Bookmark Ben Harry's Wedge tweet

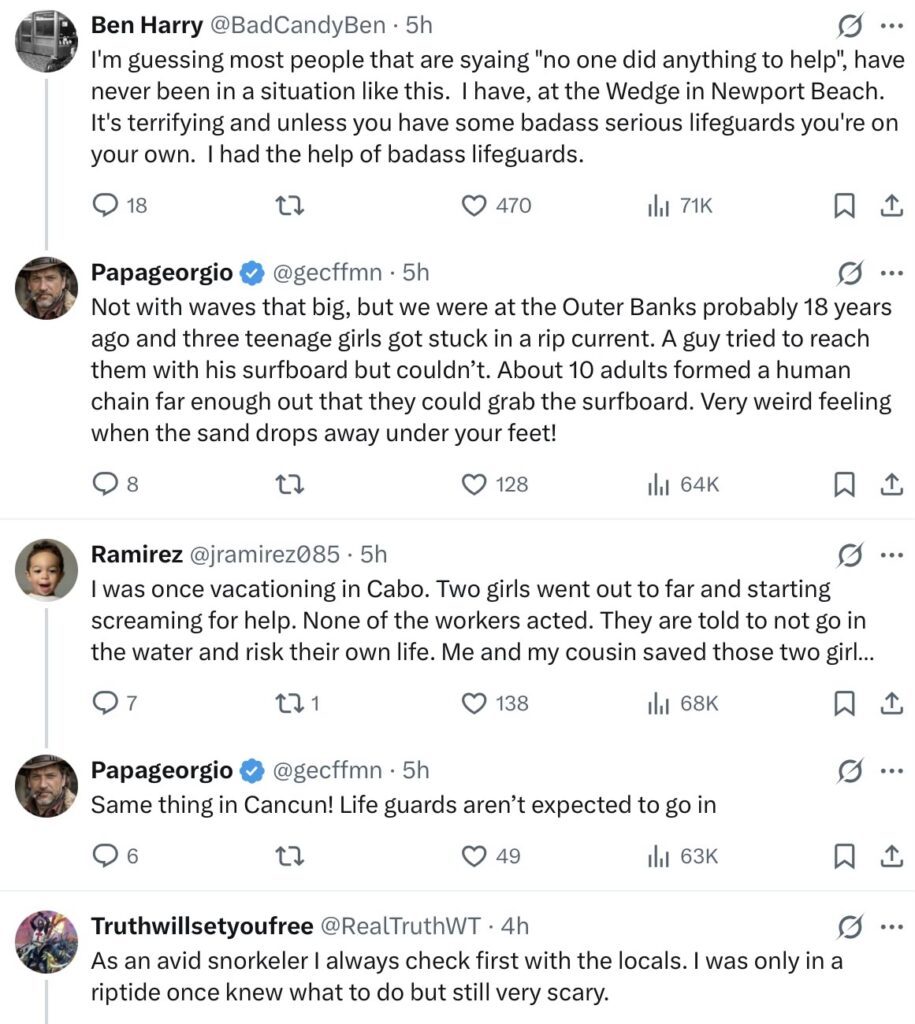[844, 206]
